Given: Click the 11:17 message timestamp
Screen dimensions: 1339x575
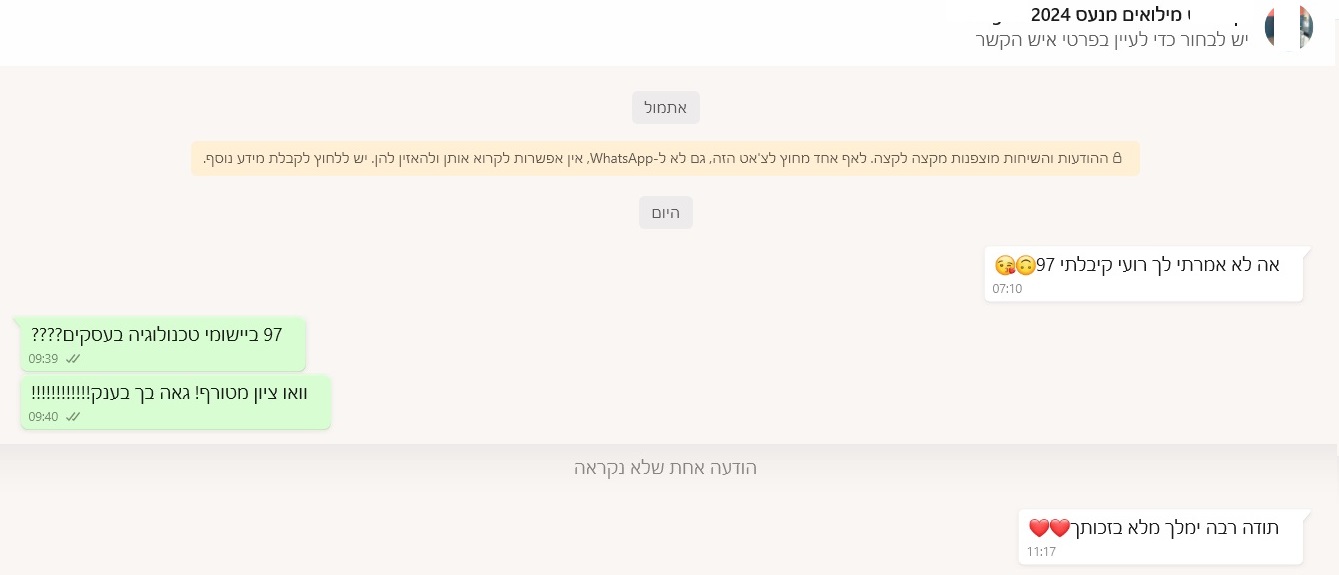Looking at the screenshot, I should [x=1041, y=552].
